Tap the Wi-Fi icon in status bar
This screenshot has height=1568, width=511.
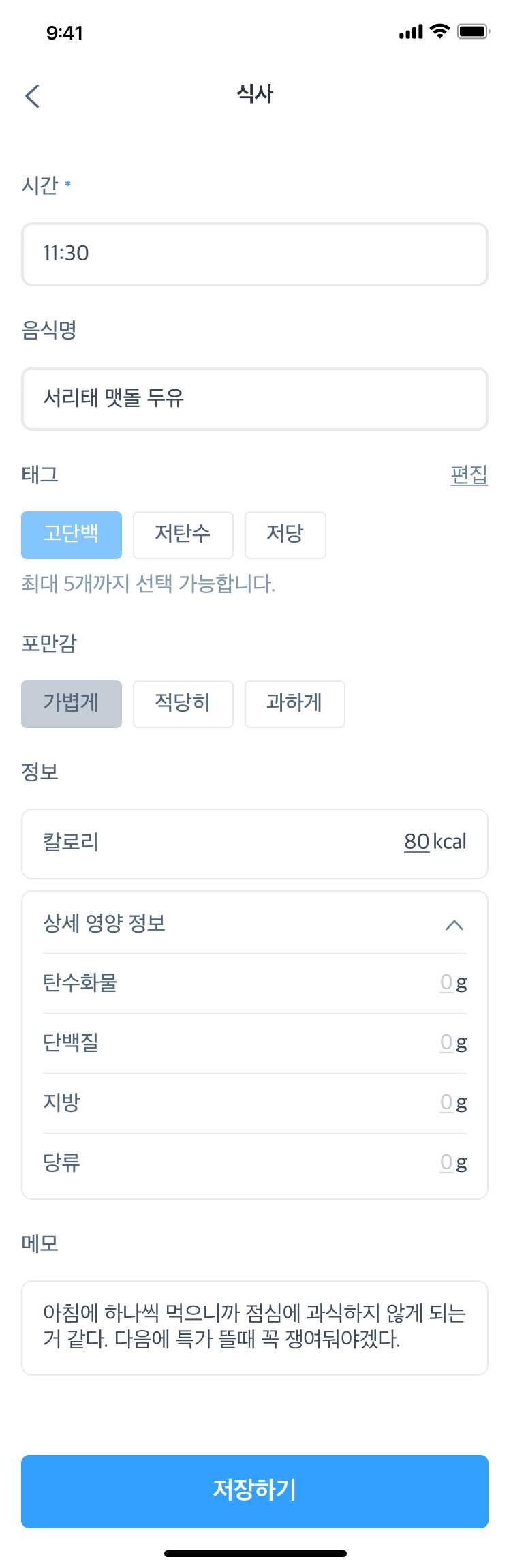click(441, 31)
